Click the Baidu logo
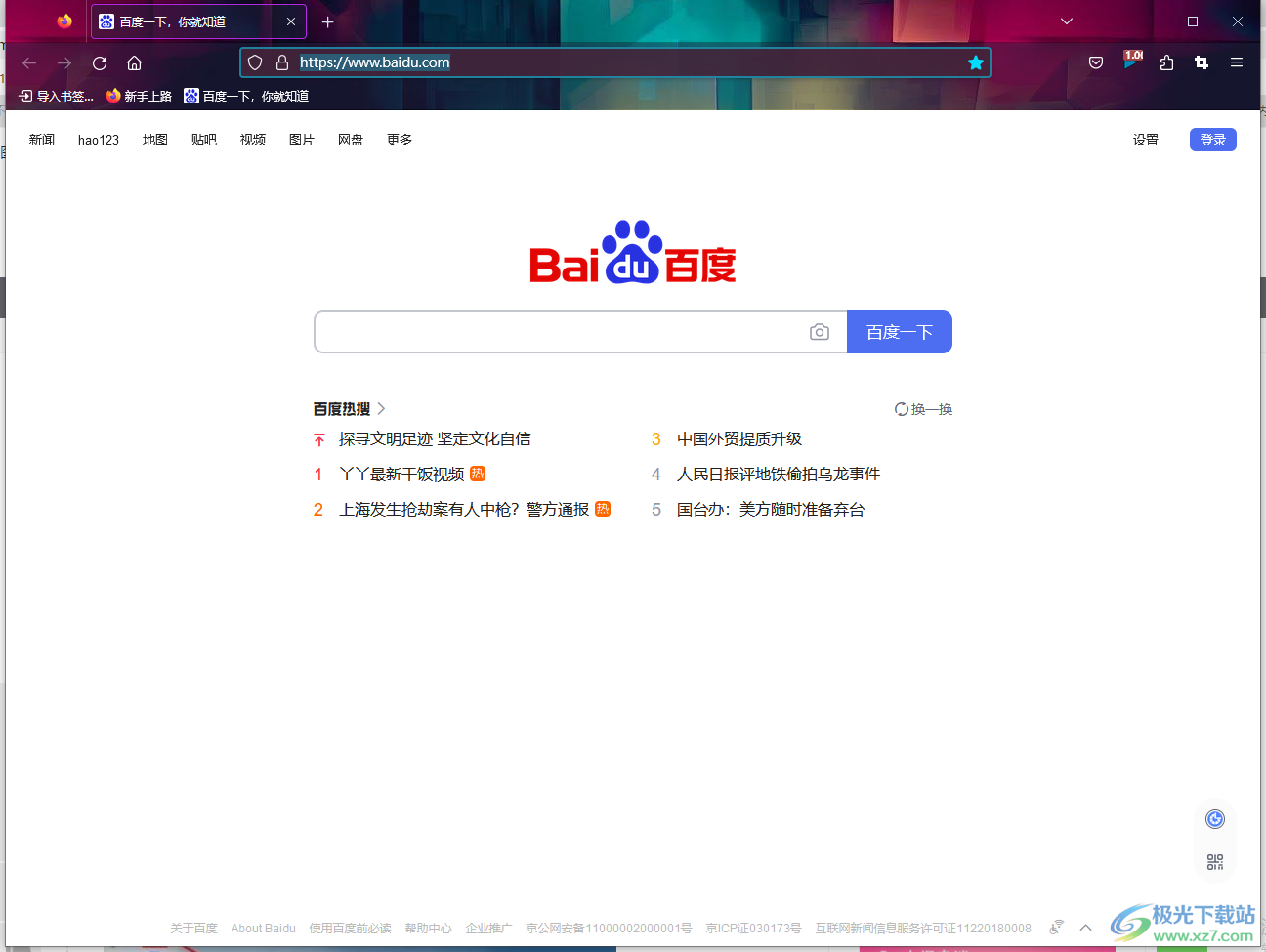 (633, 252)
